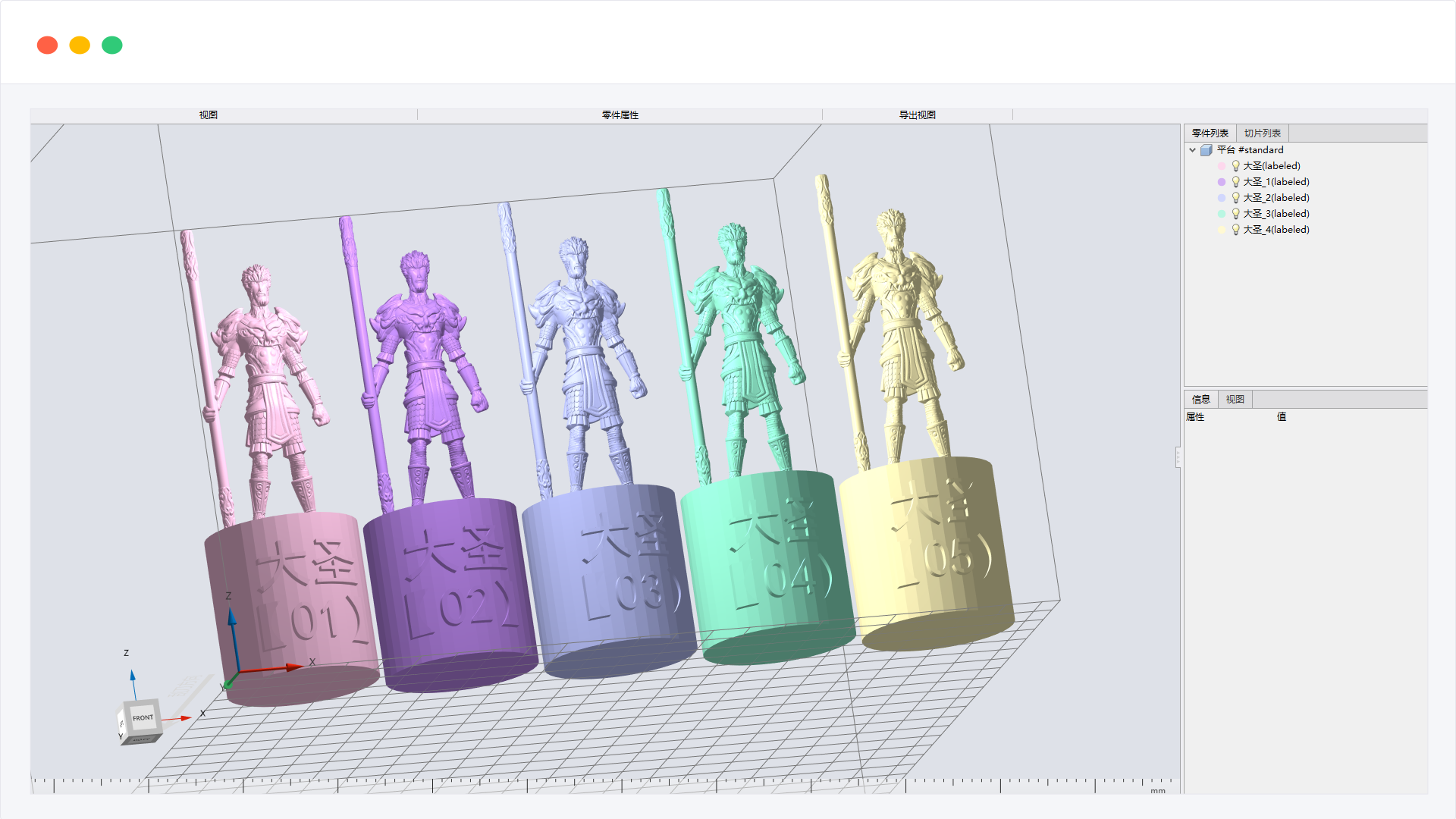Open the 零件属性 toolbar section

620,115
